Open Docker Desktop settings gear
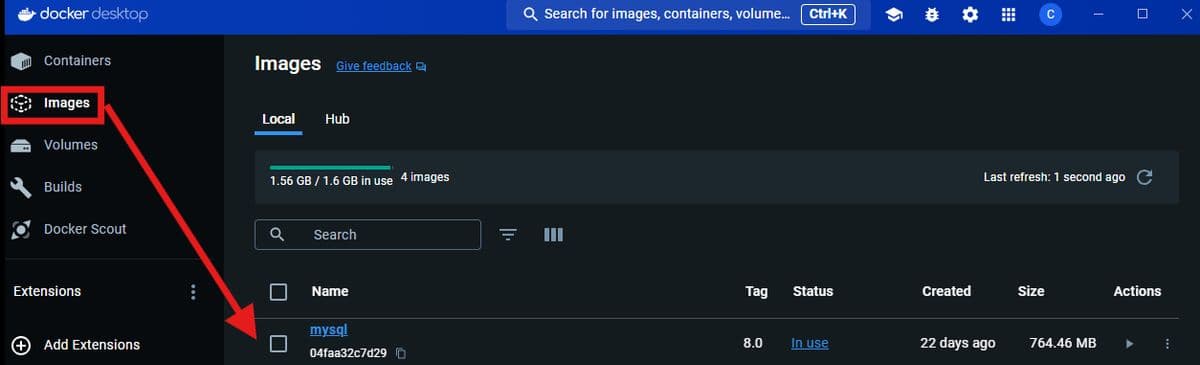Viewport: 1200px width, 365px height. [970, 15]
